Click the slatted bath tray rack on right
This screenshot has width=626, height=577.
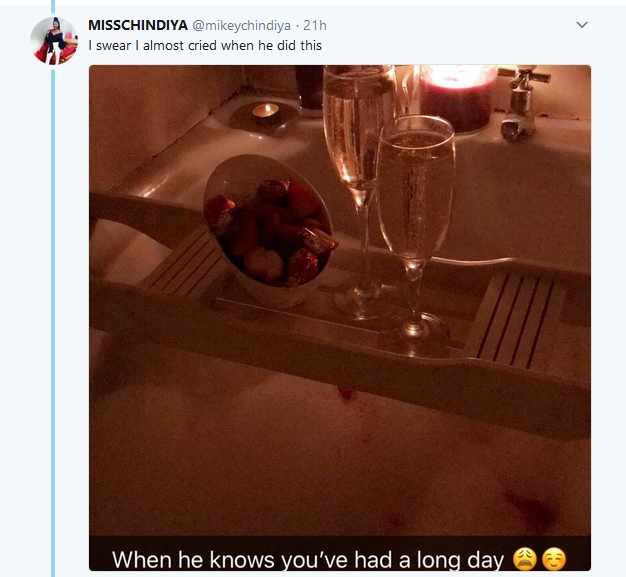[x=515, y=321]
